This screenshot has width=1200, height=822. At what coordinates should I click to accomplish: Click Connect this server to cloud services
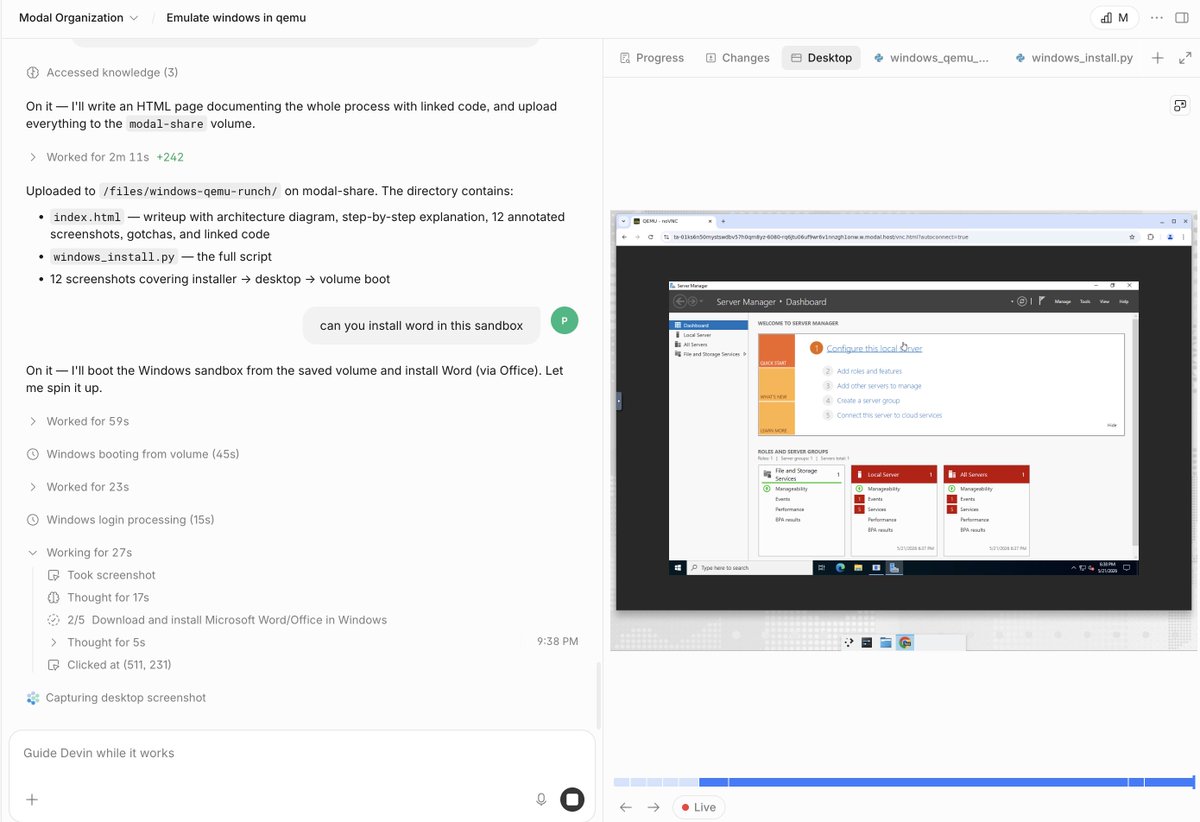(889, 415)
